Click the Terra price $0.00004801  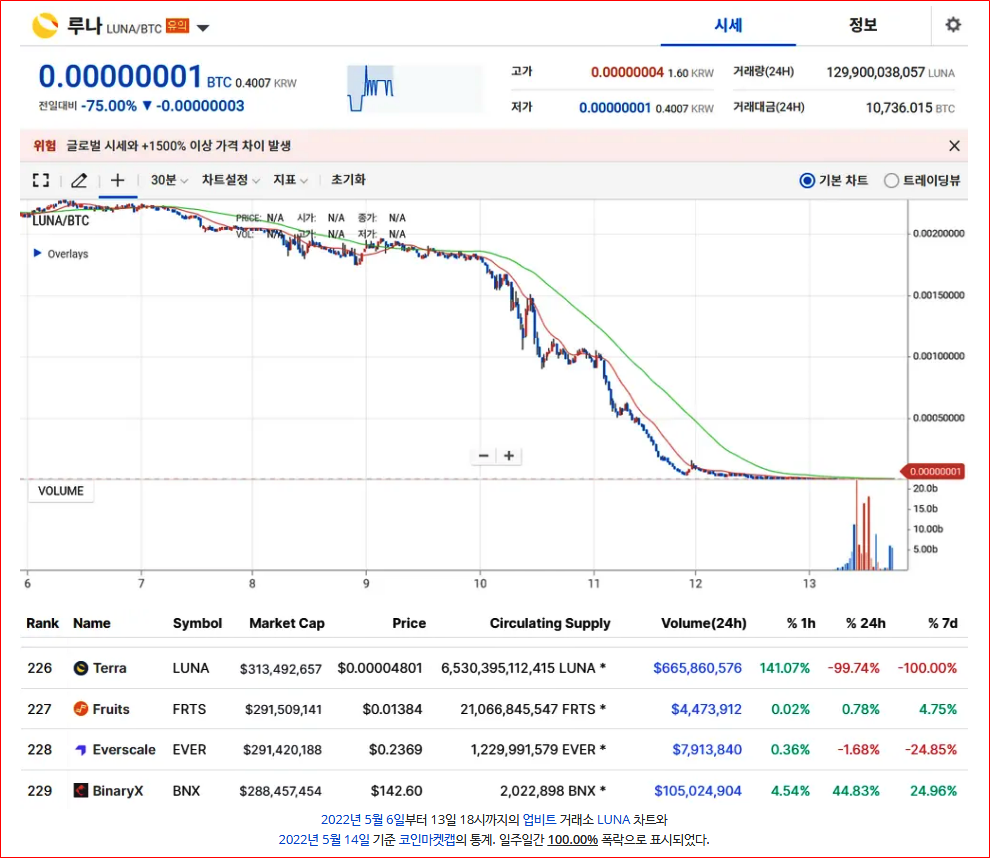pyautogui.click(x=379, y=668)
